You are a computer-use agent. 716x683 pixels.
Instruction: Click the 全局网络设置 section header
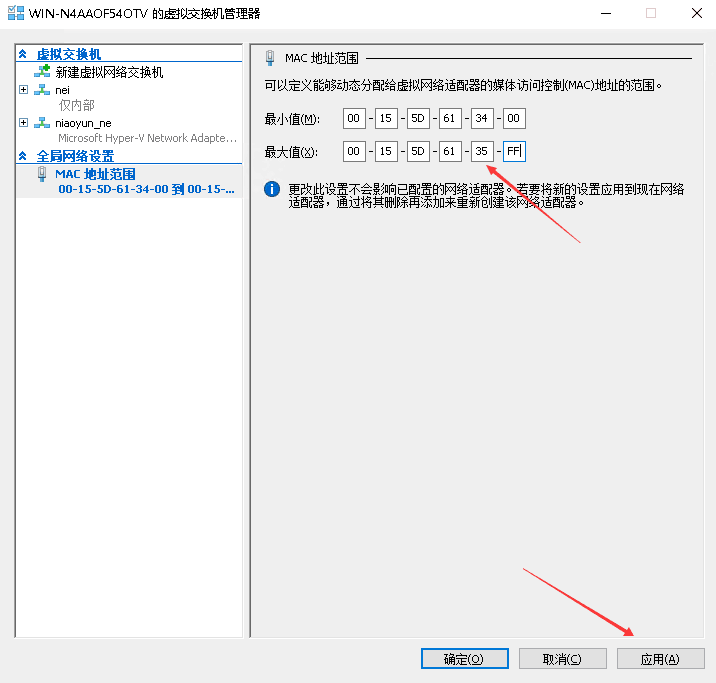(75, 156)
